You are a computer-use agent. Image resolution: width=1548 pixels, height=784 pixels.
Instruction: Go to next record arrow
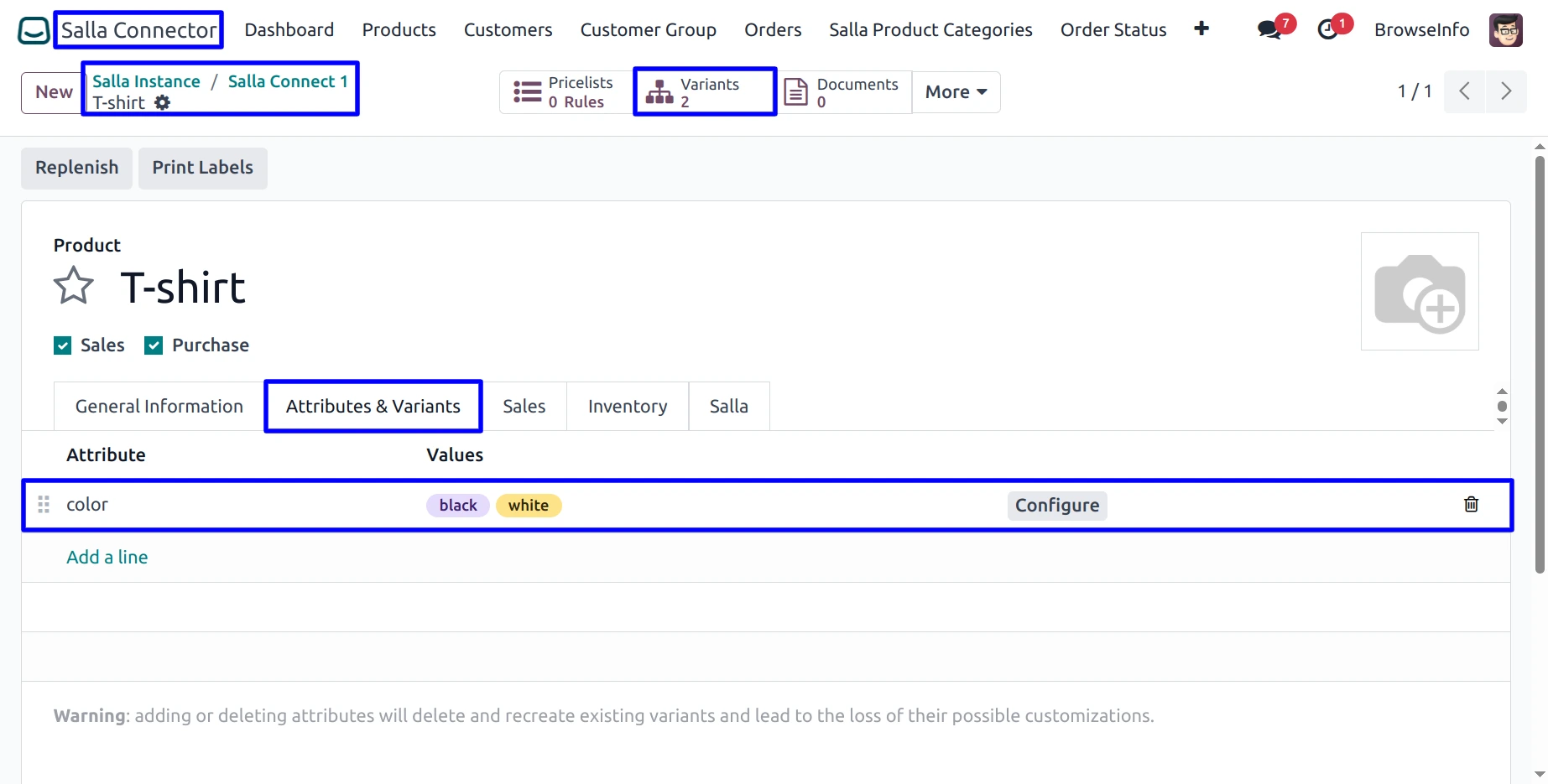[x=1506, y=91]
